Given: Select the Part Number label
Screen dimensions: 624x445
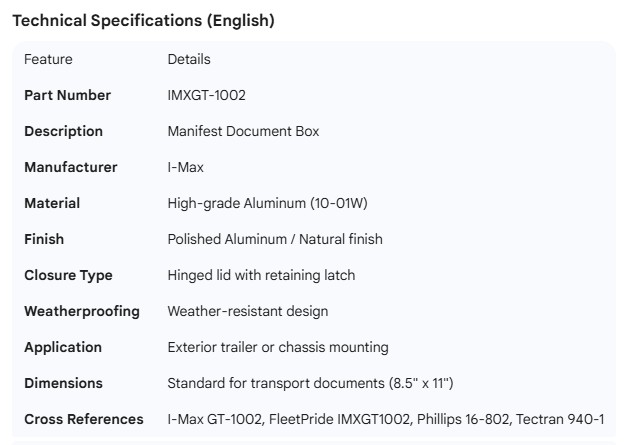Looking at the screenshot, I should (67, 96).
